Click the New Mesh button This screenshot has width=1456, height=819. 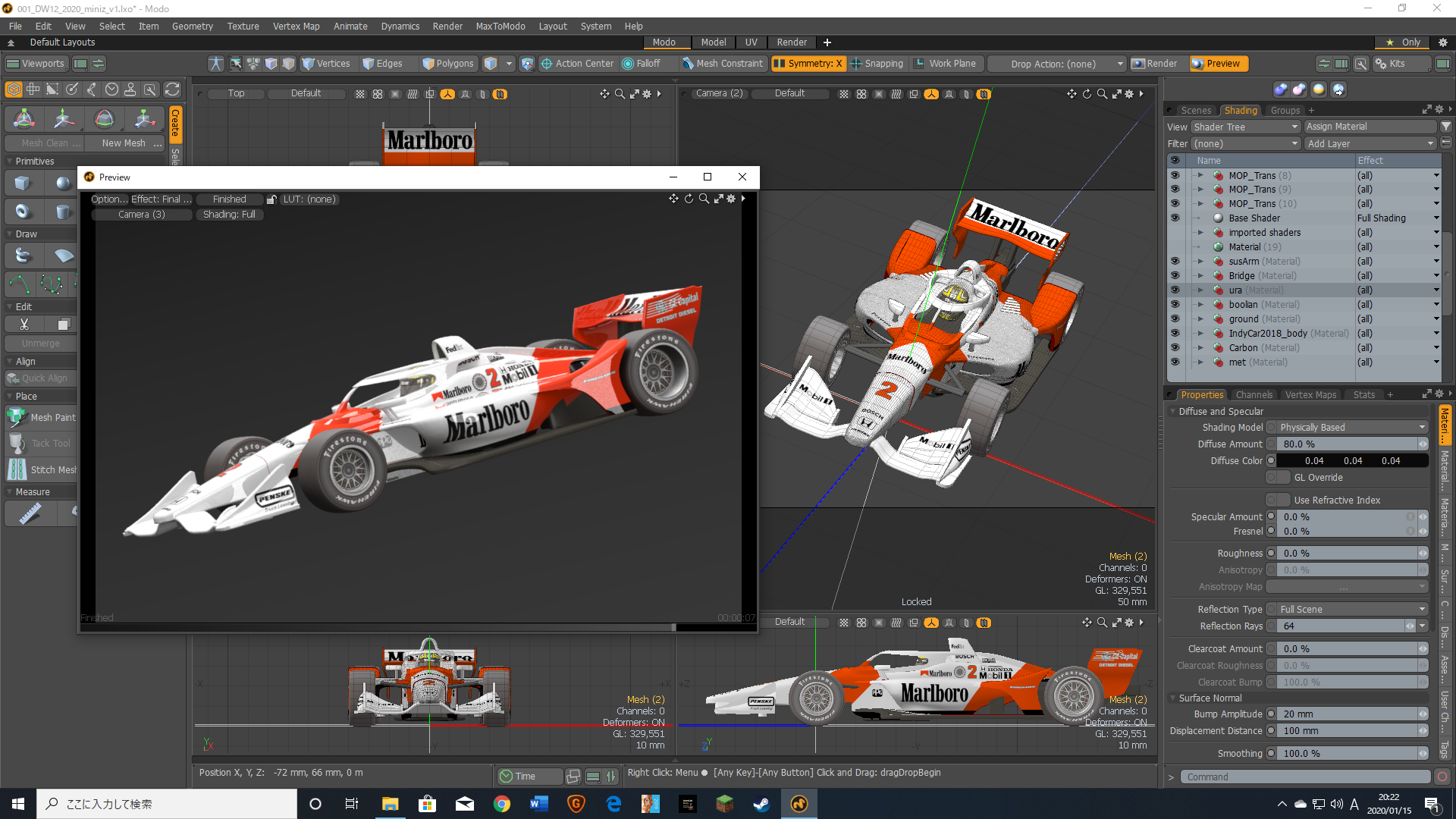(124, 143)
